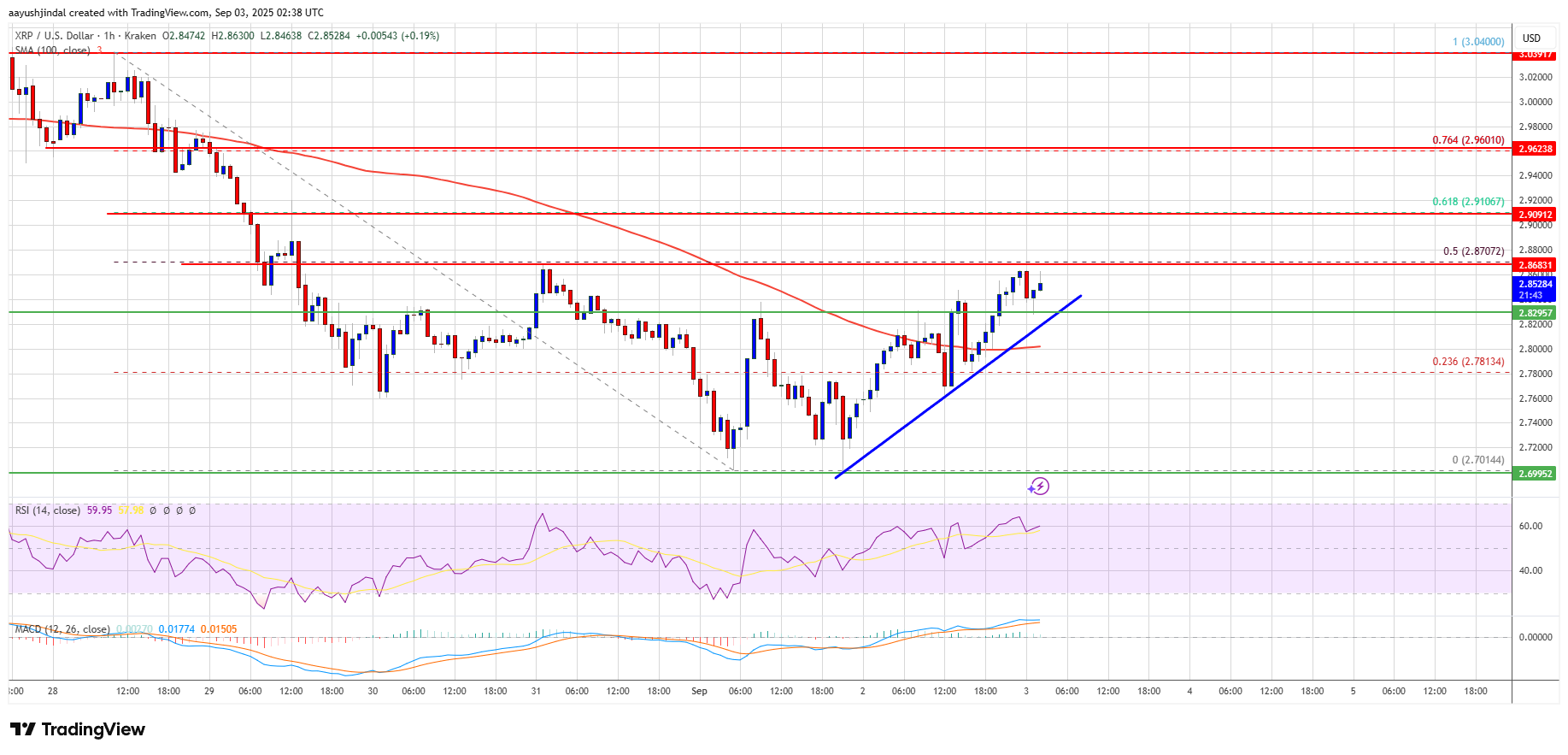Click the red 2.90912 price axis label
The height and width of the screenshot is (755, 1568).
pyautogui.click(x=1535, y=215)
